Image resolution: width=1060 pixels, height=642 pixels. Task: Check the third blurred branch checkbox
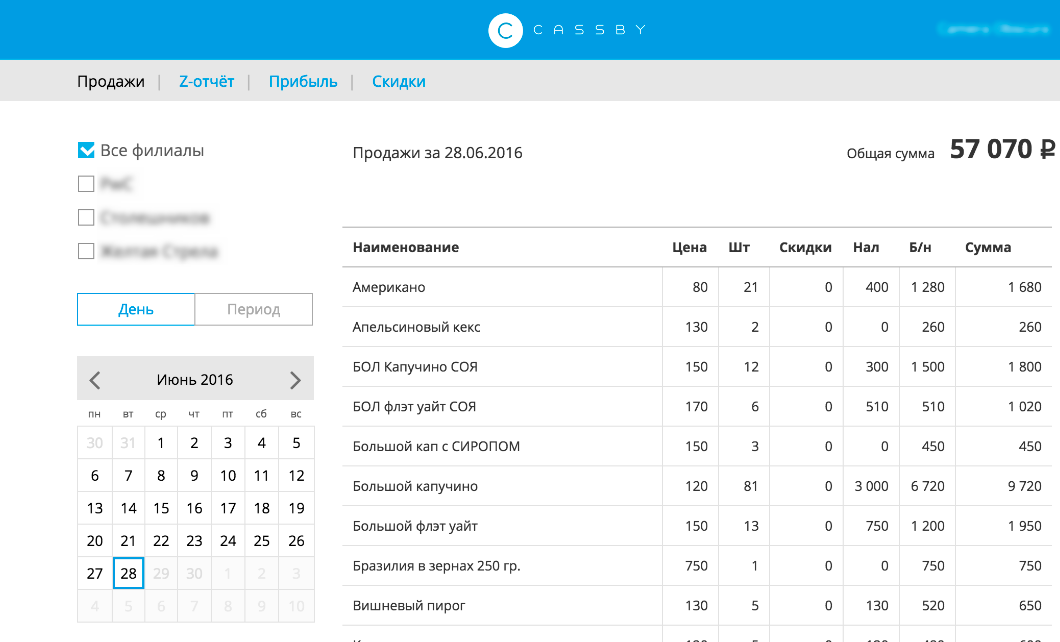(86, 251)
